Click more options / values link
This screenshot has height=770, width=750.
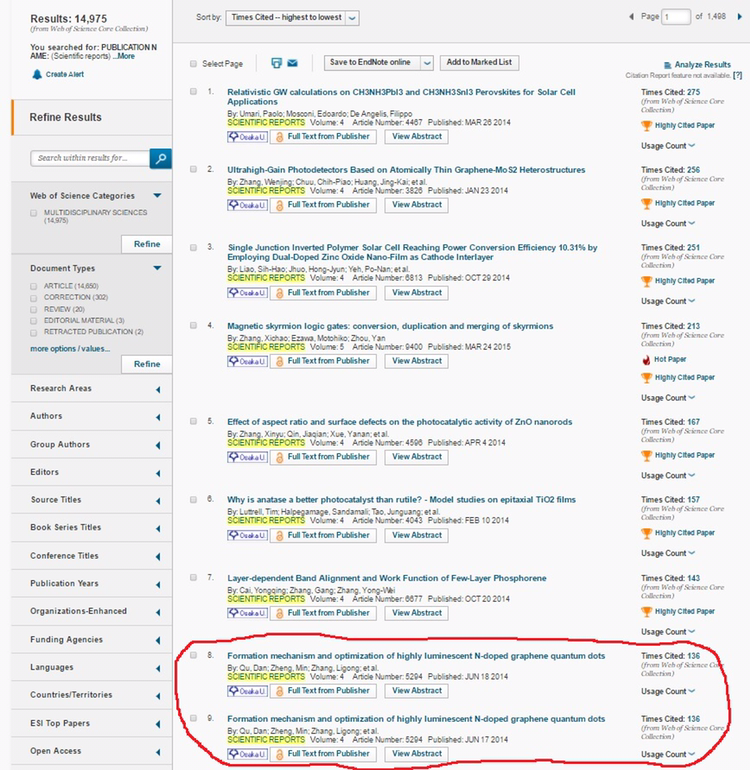(x=70, y=349)
